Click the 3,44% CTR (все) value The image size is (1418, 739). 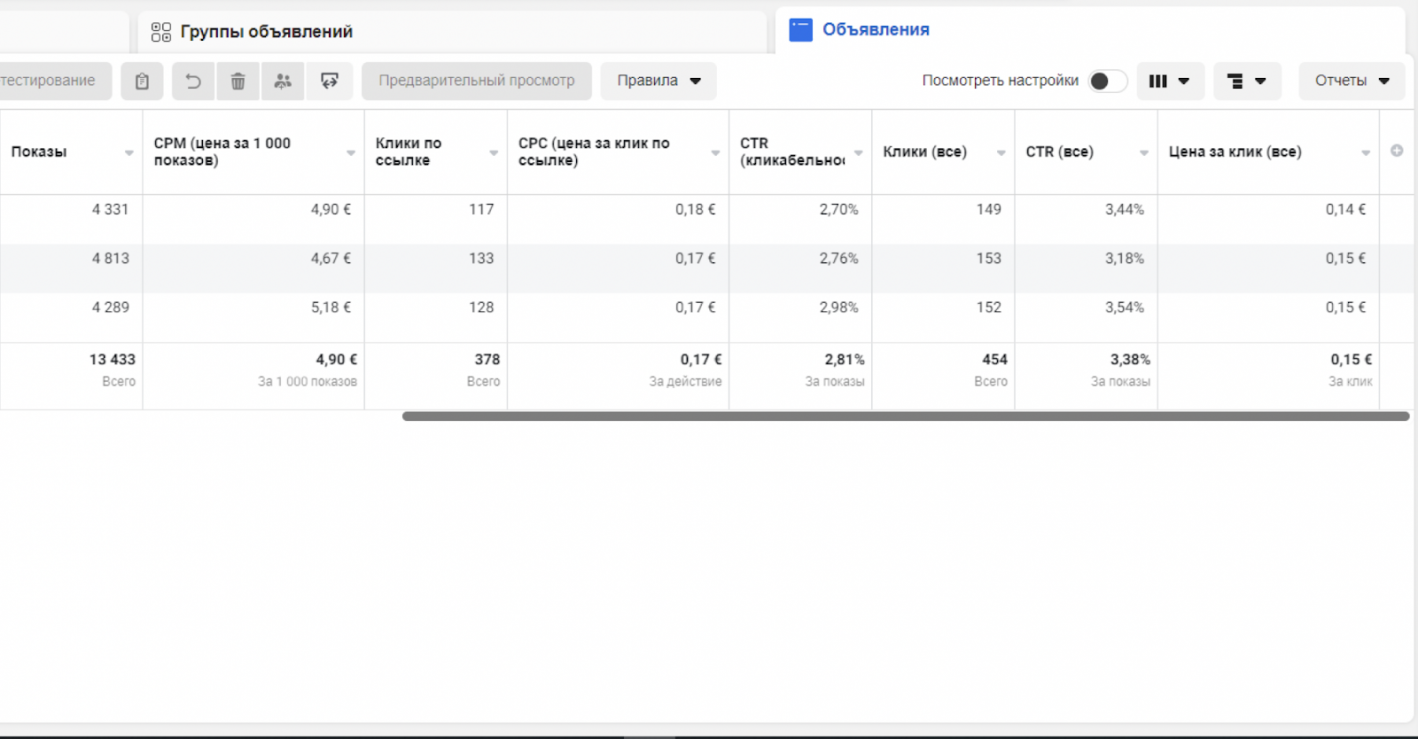click(1124, 209)
